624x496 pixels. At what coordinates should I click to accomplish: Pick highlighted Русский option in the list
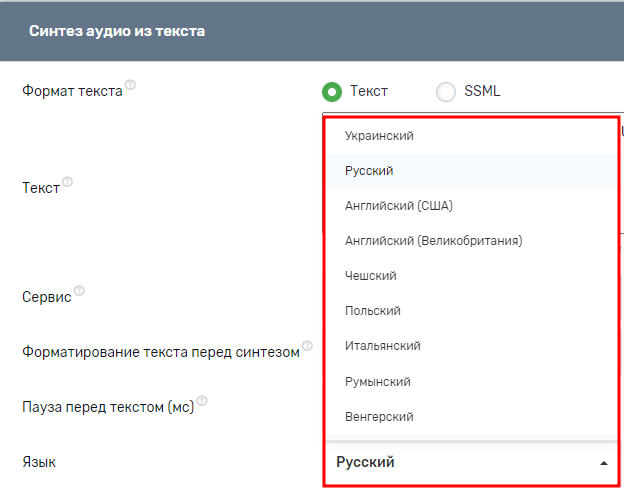[369, 171]
